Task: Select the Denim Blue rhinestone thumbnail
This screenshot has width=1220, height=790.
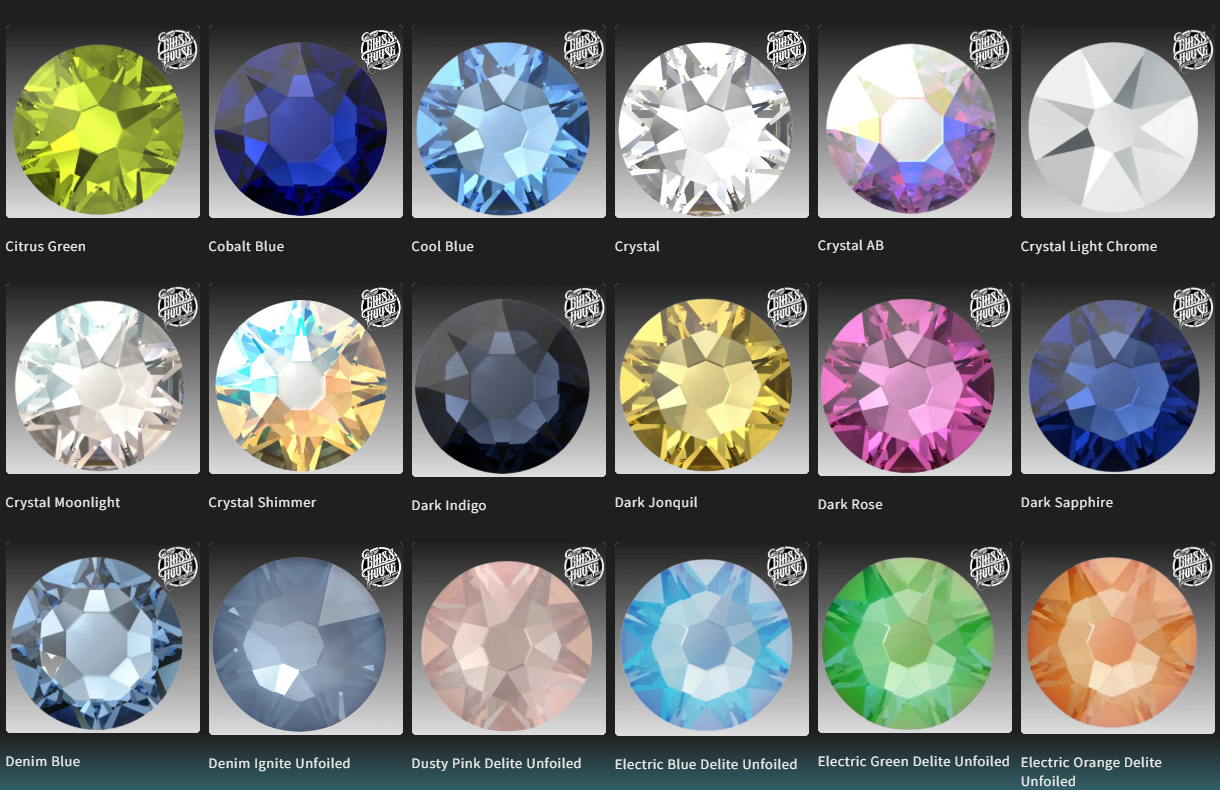Action: (x=103, y=637)
